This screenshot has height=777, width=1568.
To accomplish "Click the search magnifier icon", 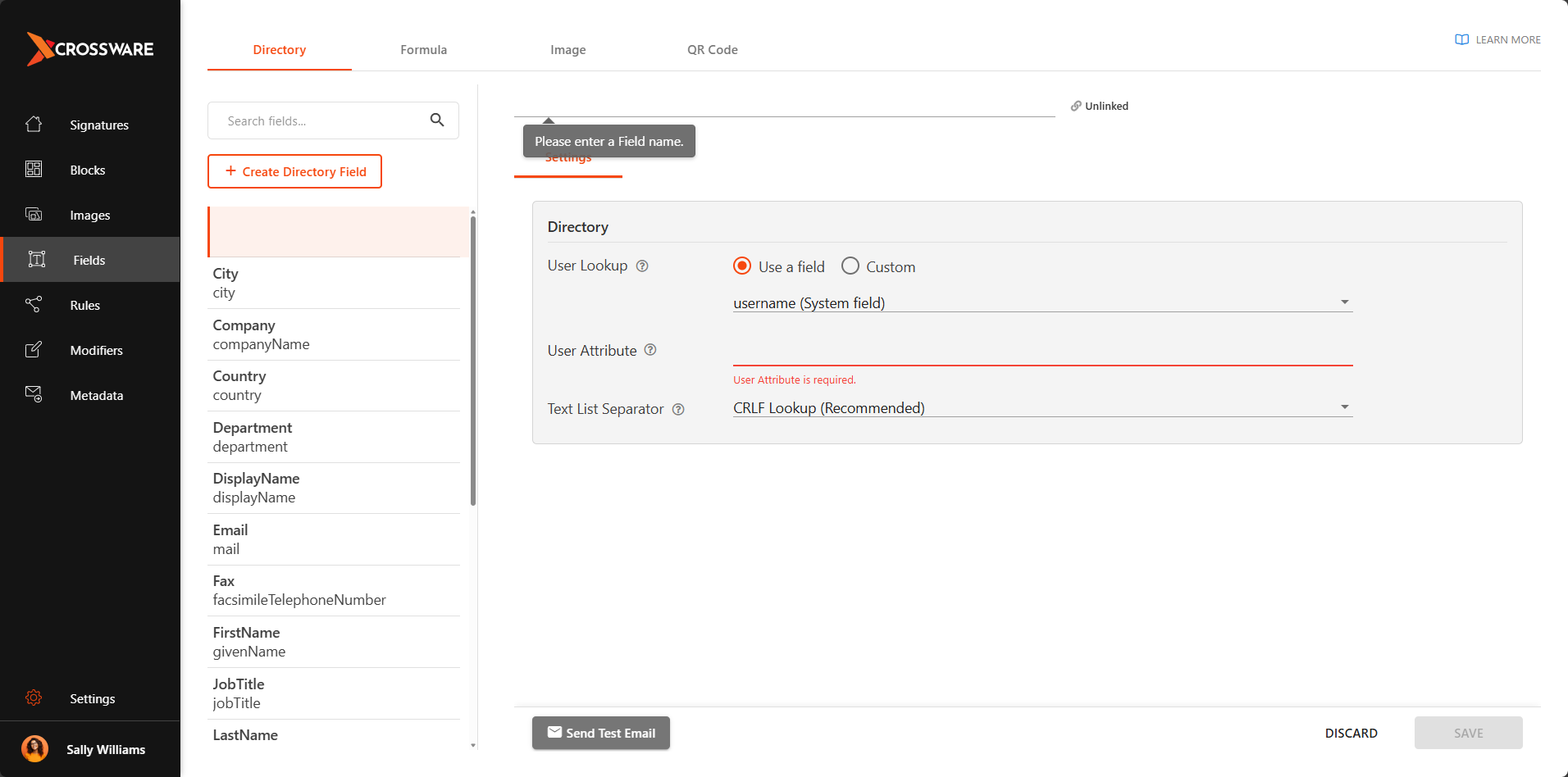I will click(x=437, y=120).
